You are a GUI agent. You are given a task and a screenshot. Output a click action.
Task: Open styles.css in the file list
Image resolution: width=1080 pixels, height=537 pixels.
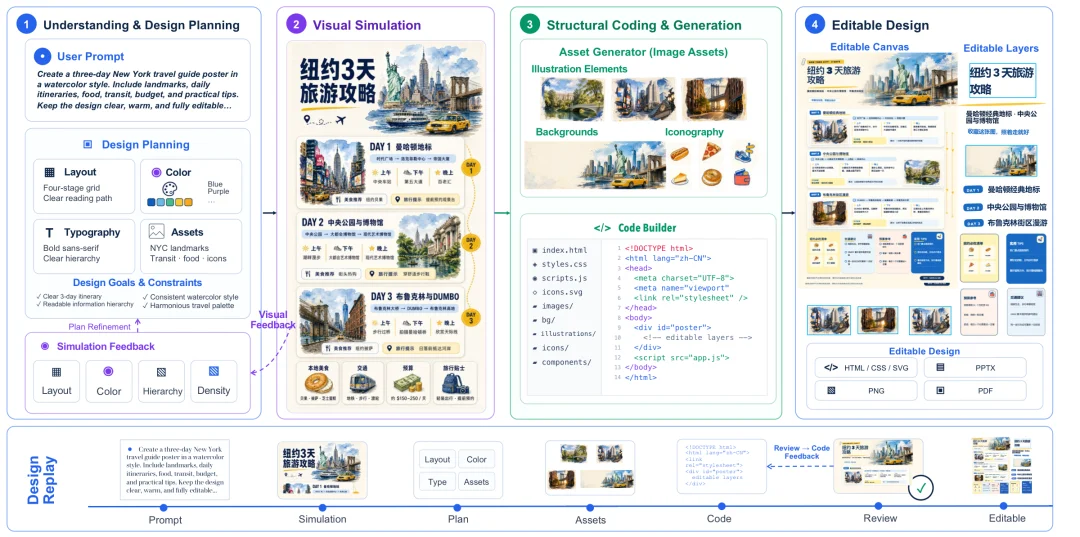coord(559,264)
